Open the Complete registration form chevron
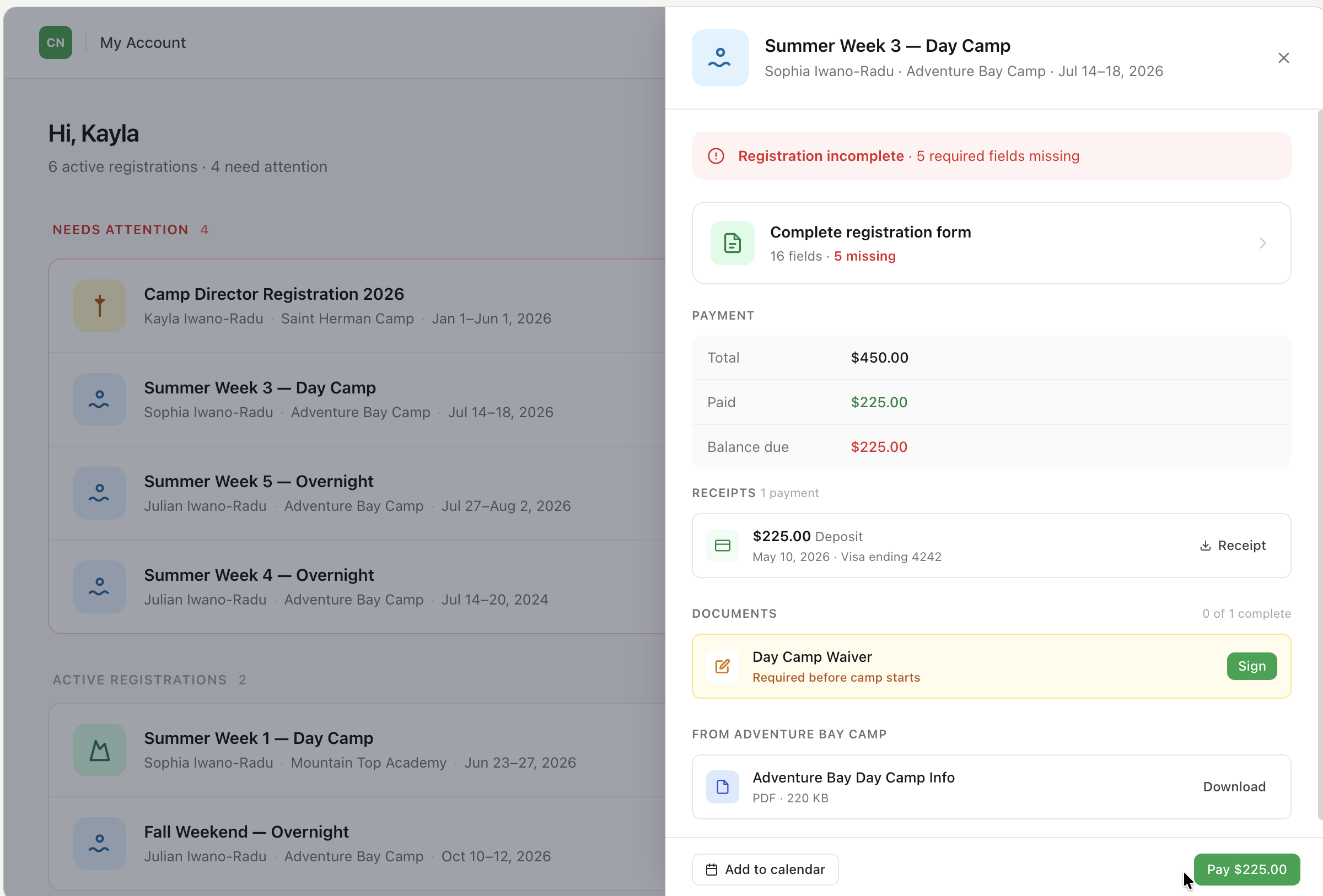 coord(1262,244)
